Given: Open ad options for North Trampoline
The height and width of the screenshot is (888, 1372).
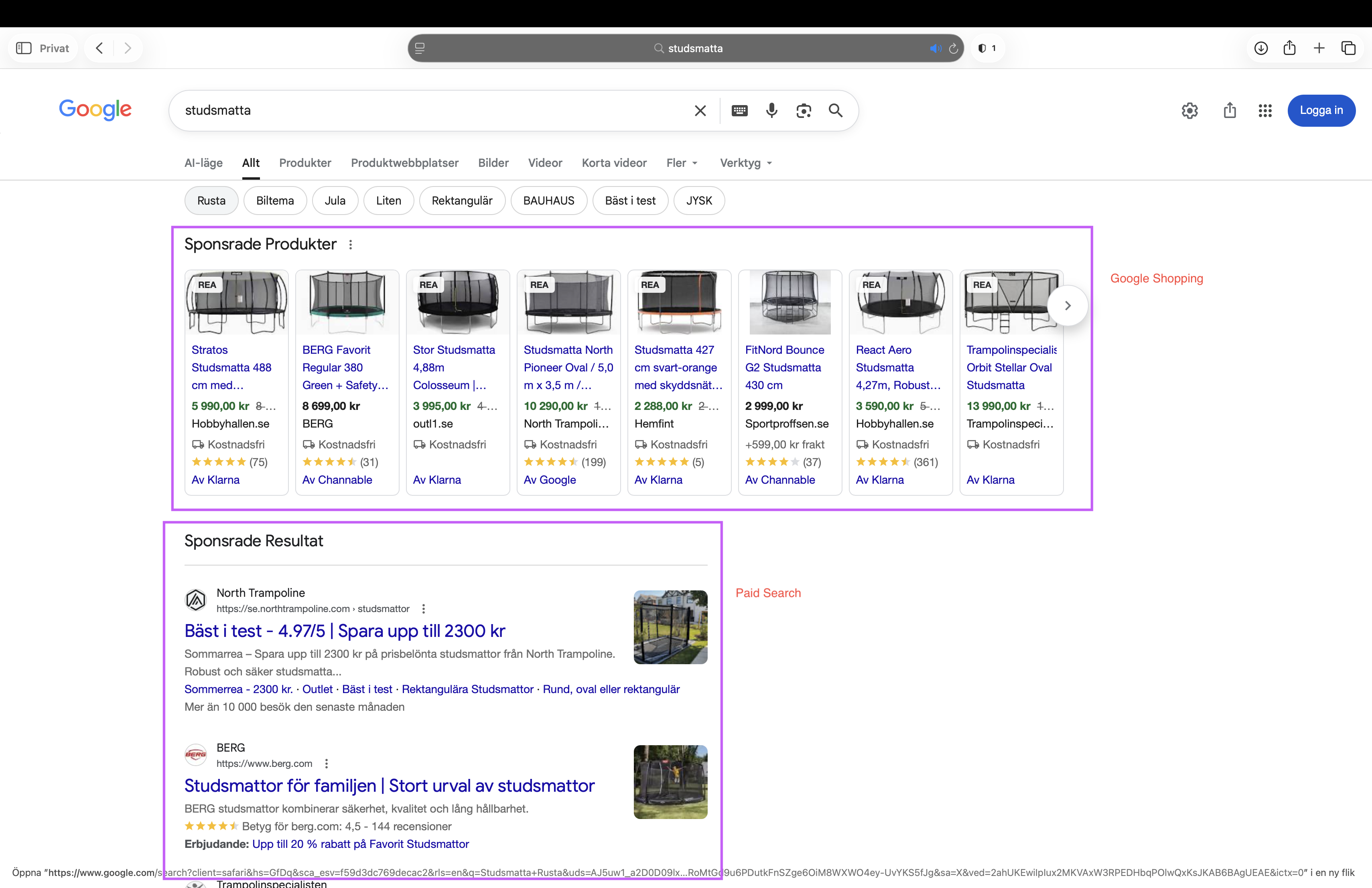Looking at the screenshot, I should point(424,608).
